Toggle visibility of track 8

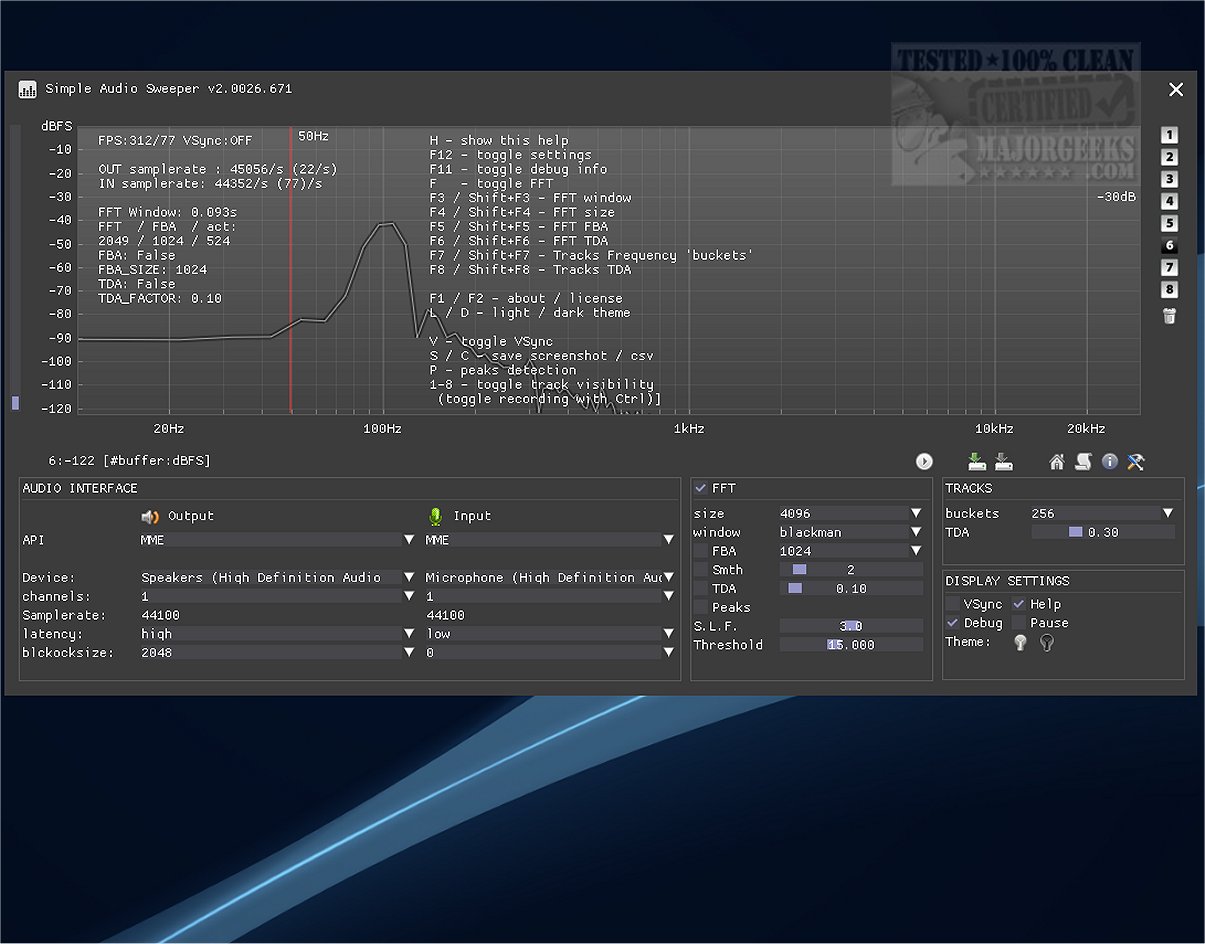[1169, 290]
